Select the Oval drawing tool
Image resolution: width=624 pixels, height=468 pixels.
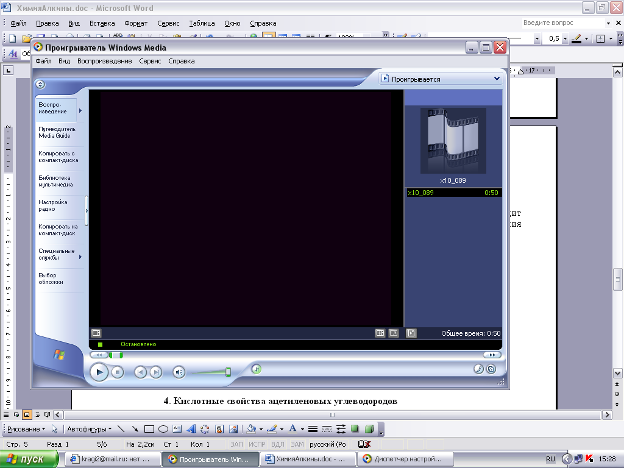coord(163,429)
